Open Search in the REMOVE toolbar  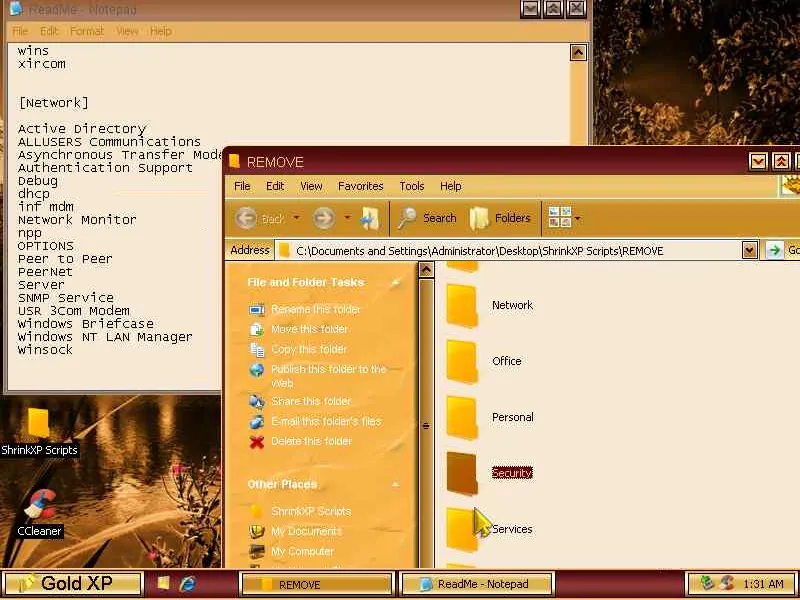pos(427,218)
